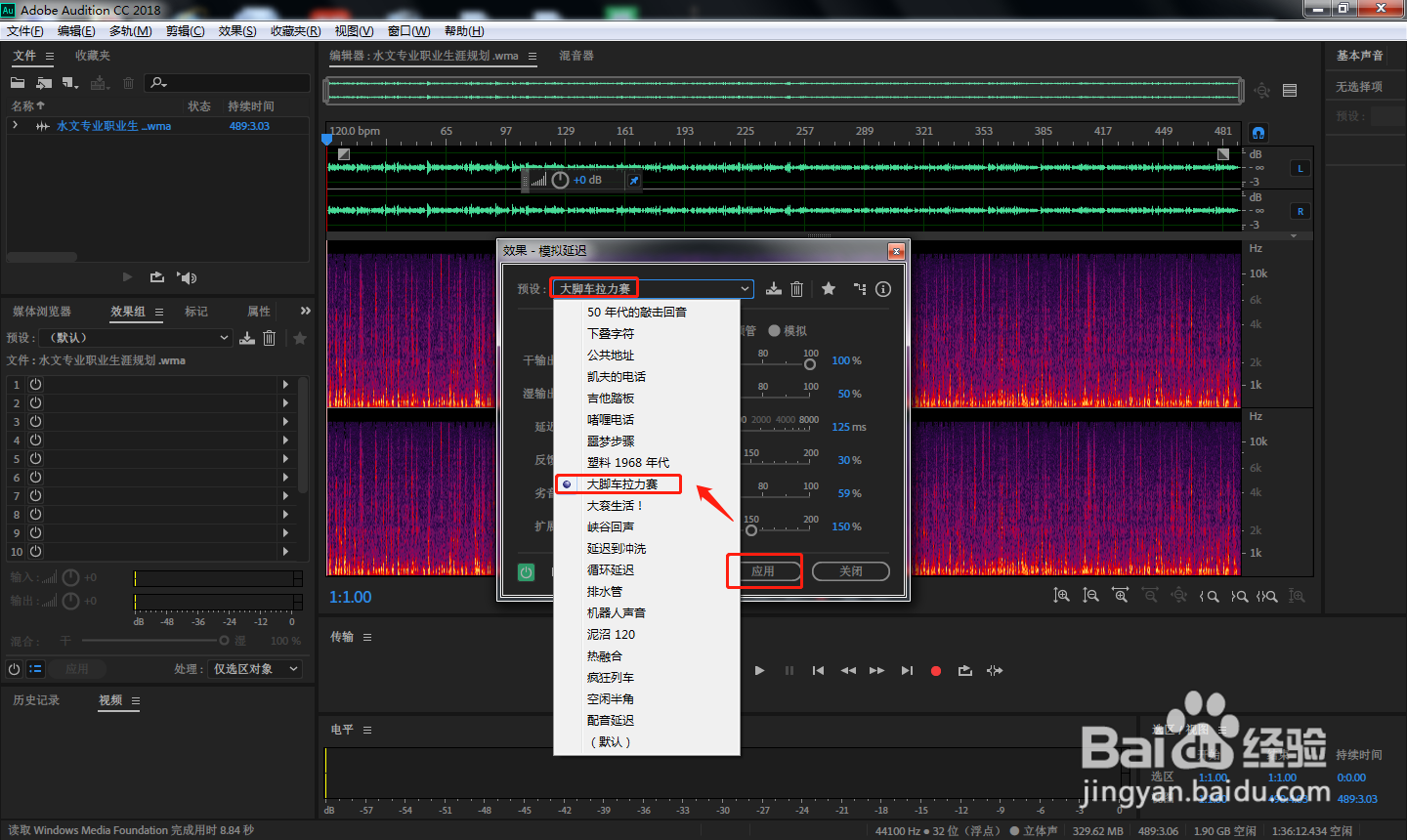Expand the effect slot 1 arrow menu

point(285,385)
